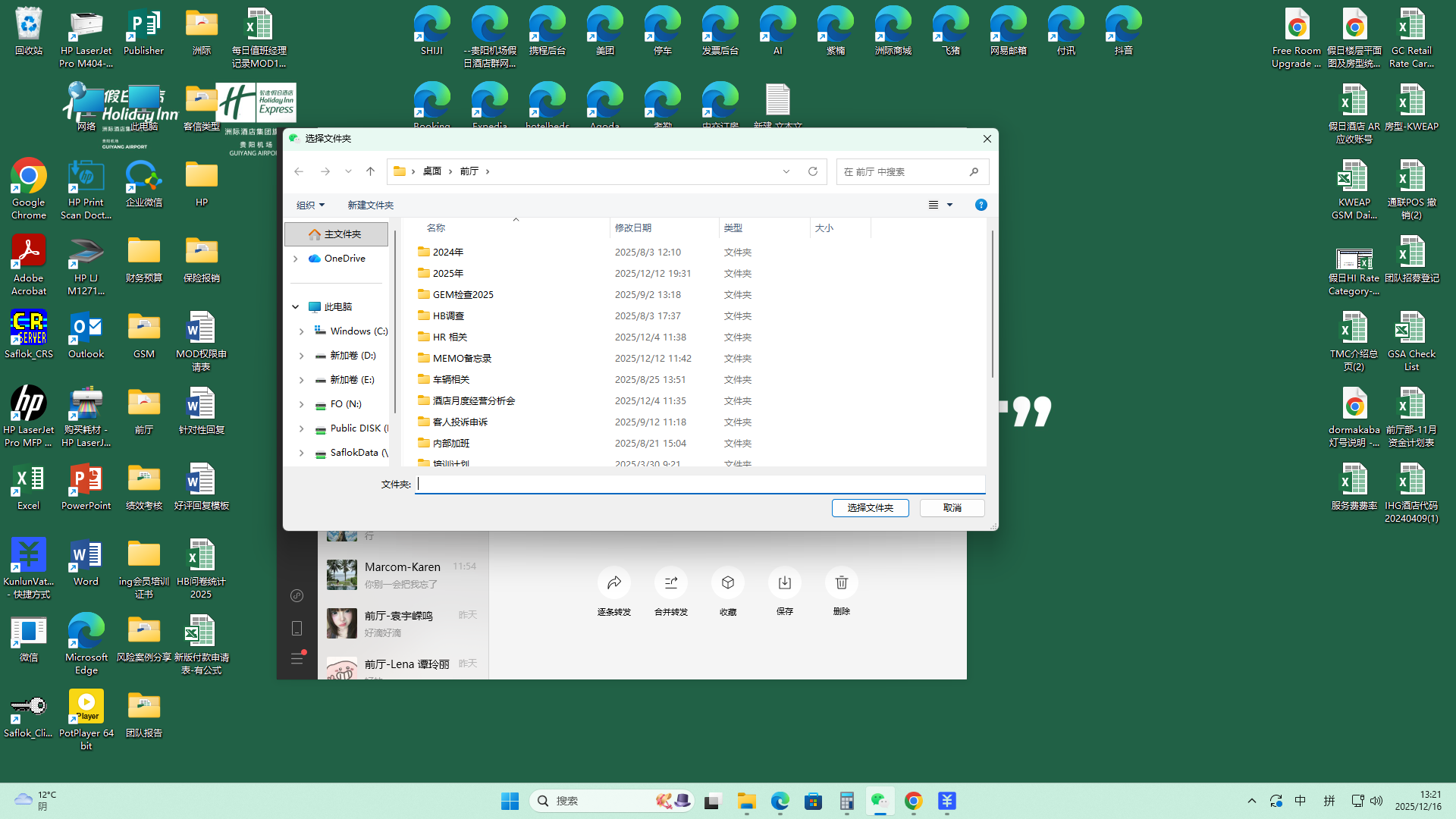Open the 组织 menu

point(310,205)
